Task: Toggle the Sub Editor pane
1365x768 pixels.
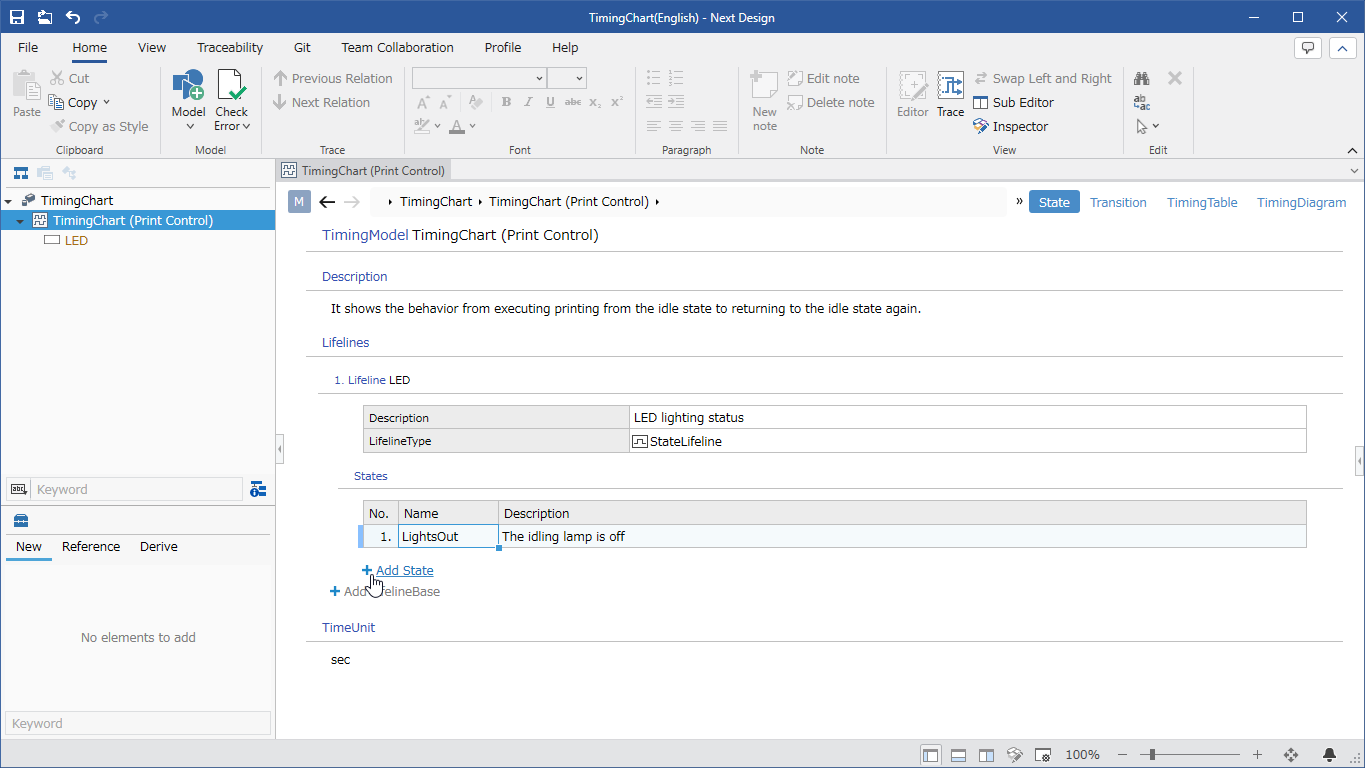Action: 1013,102
